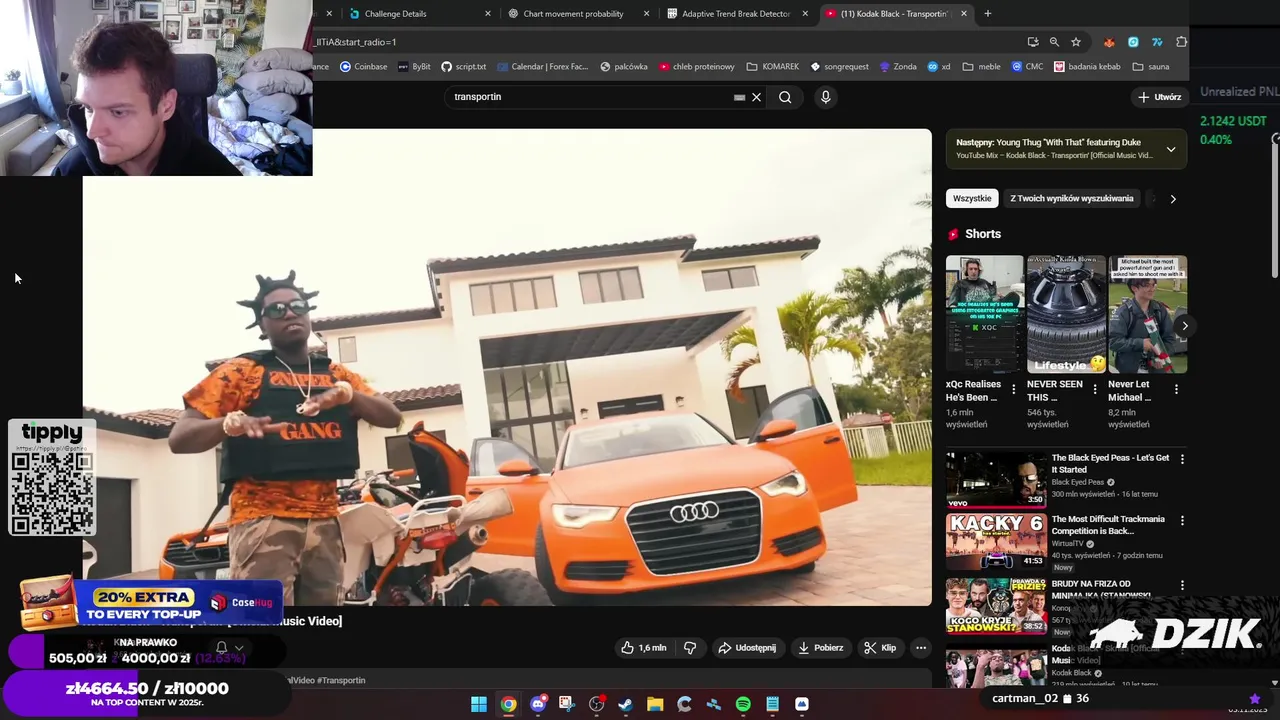Screen dimensions: 1280x720
Task: Open the CMC bookmark
Action: coord(1027,67)
